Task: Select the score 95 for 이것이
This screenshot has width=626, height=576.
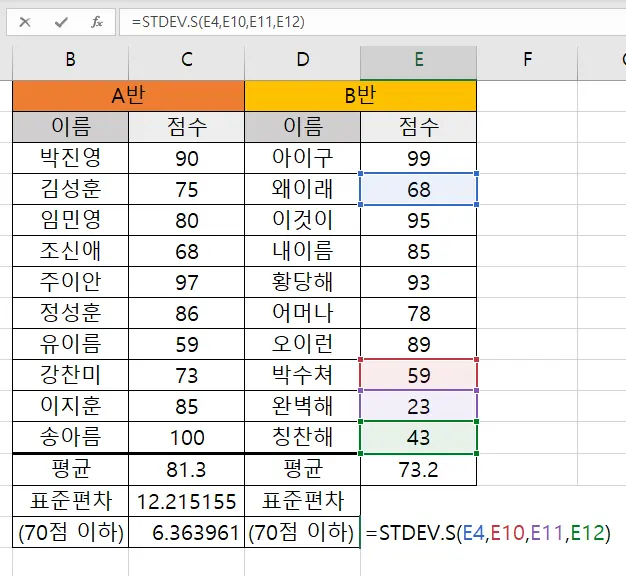Action: (x=418, y=220)
